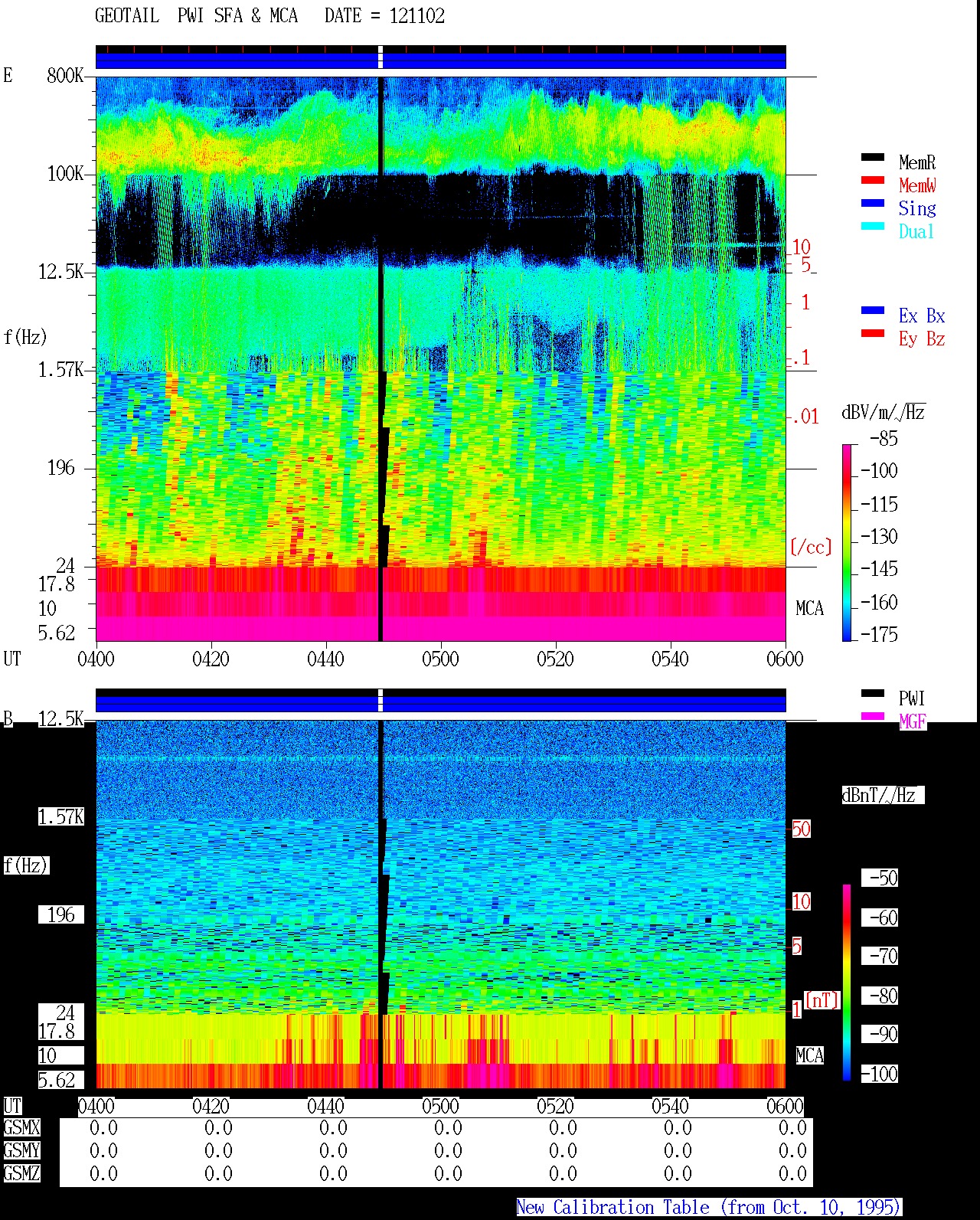Click the red [nT] unit label
Image resolution: width=980 pixels, height=1220 pixels.
822,1000
